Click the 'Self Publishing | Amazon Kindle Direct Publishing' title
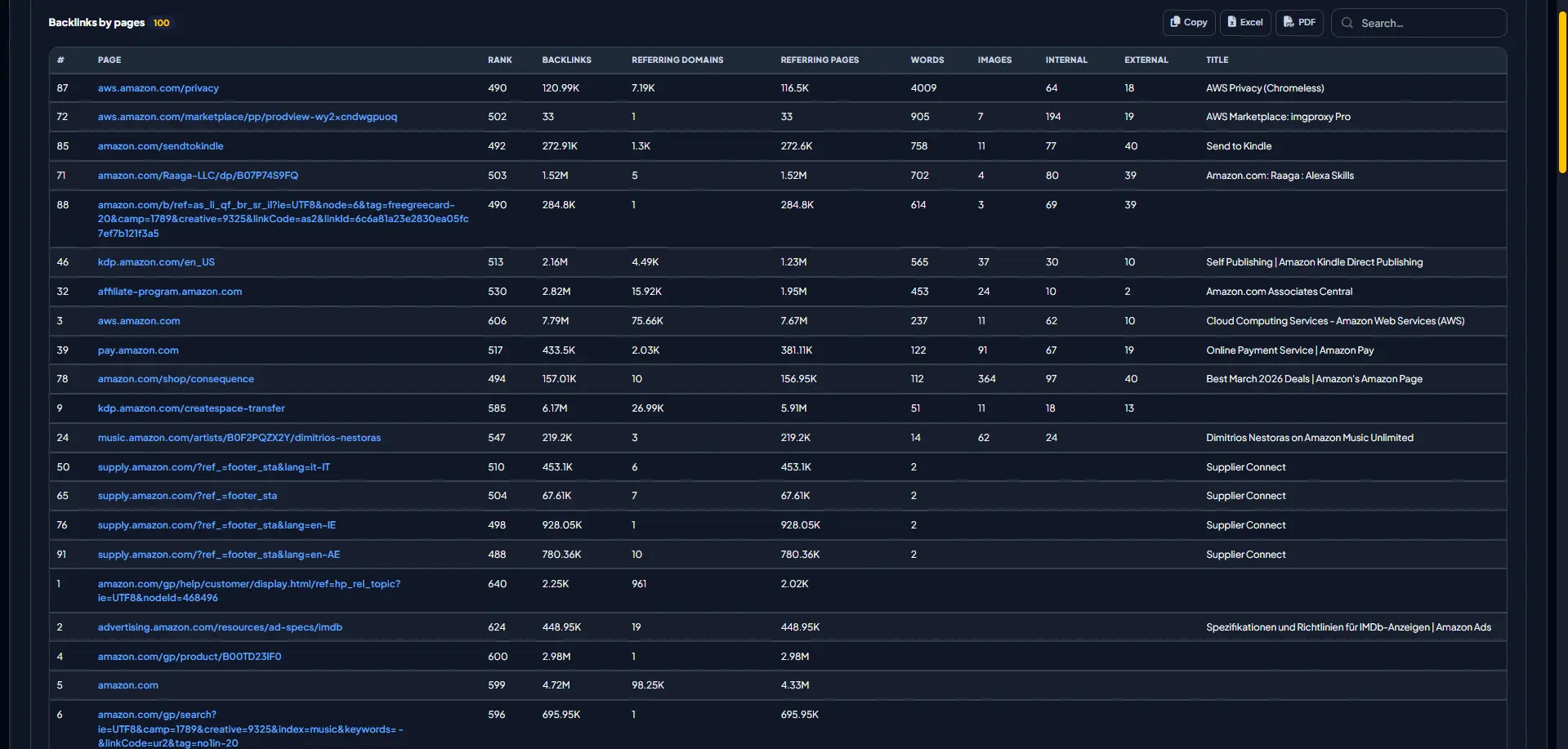This screenshot has height=749, width=1568. [x=1314, y=262]
